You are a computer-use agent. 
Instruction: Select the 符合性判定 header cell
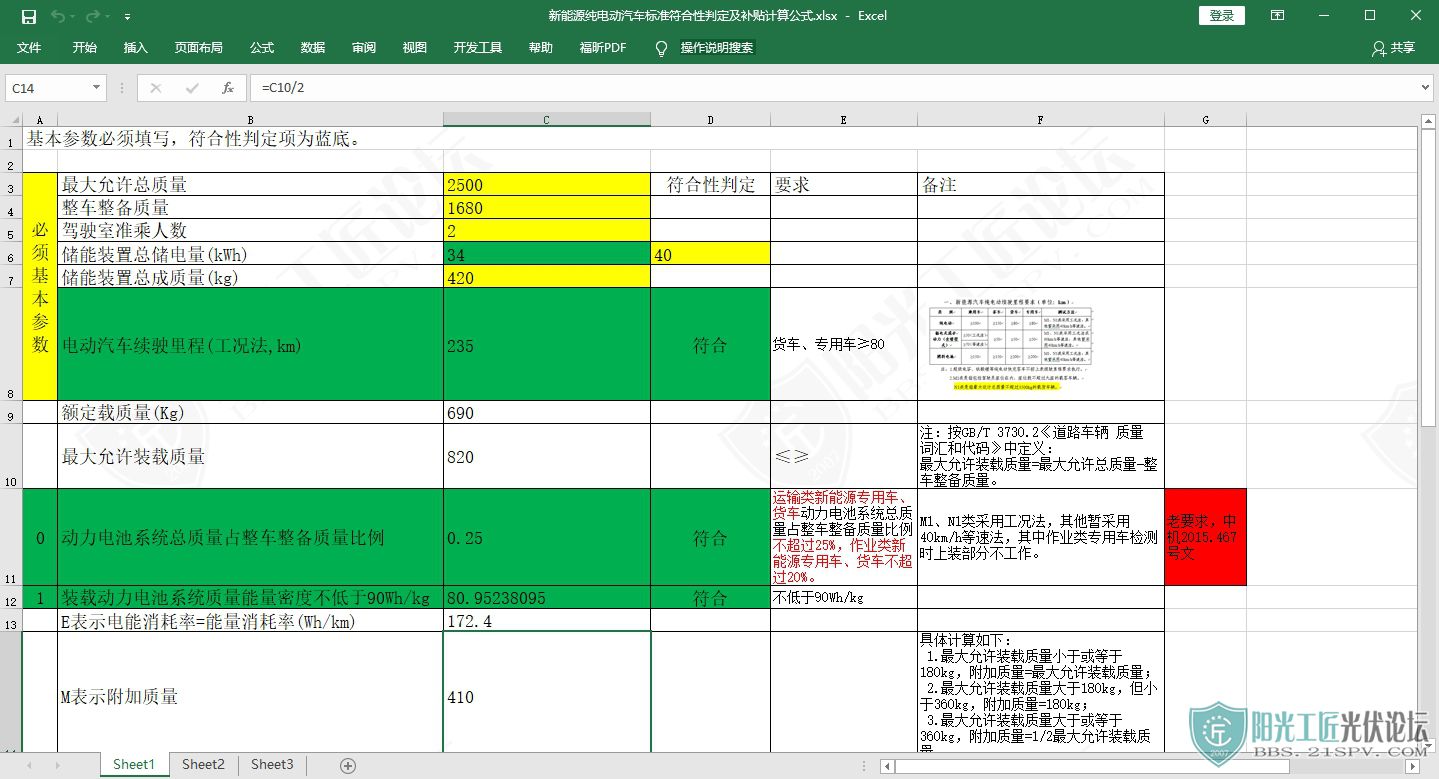[710, 184]
